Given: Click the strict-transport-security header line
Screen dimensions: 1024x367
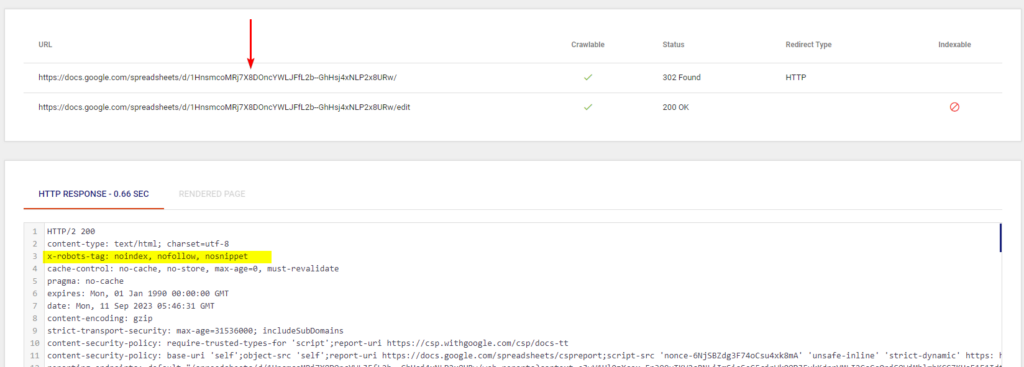Looking at the screenshot, I should point(195,330).
